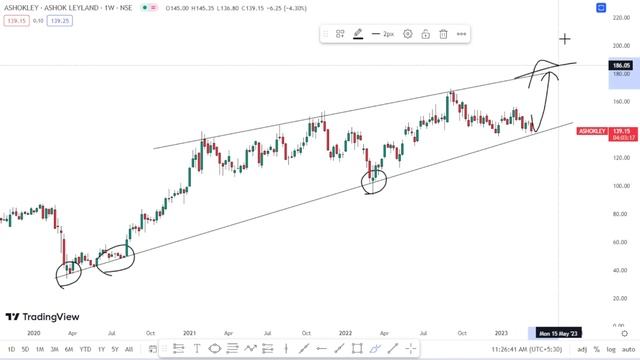Click the red sell price 139.15 button
Image resolution: width=640 pixels, height=360 pixels.
click(x=16, y=20)
